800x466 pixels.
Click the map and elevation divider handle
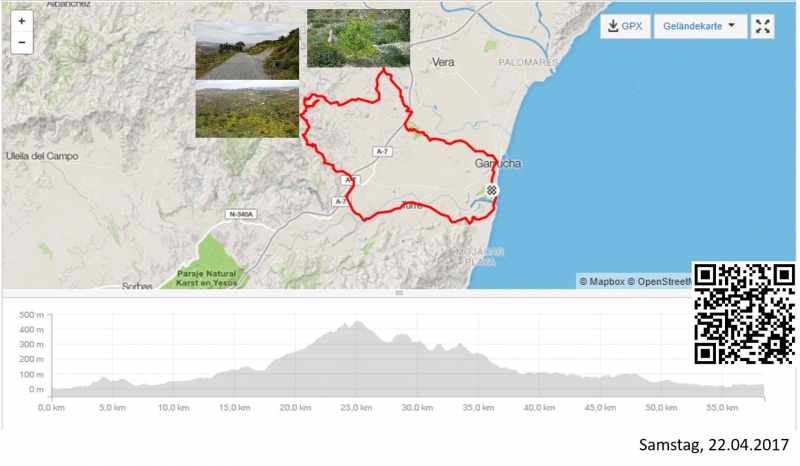[399, 293]
